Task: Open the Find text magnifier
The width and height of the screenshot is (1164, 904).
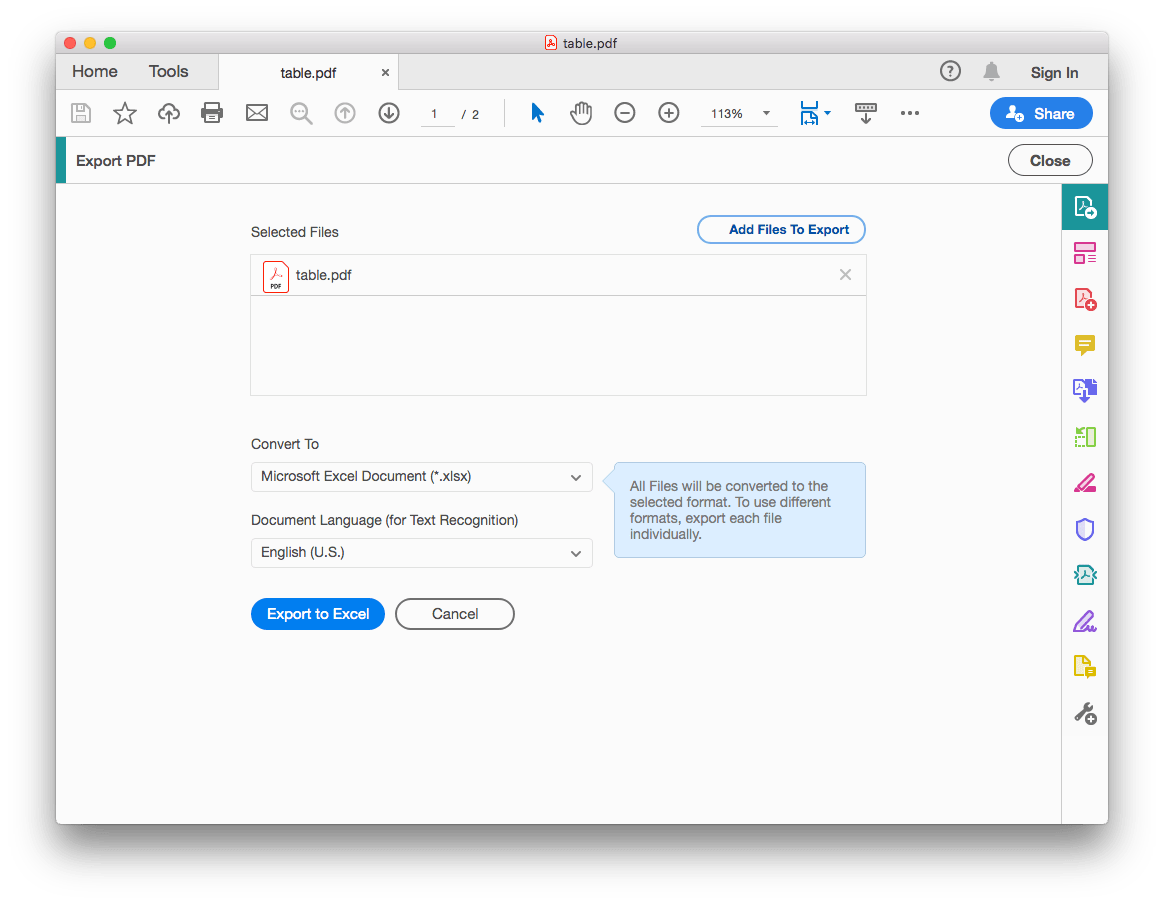Action: click(301, 113)
